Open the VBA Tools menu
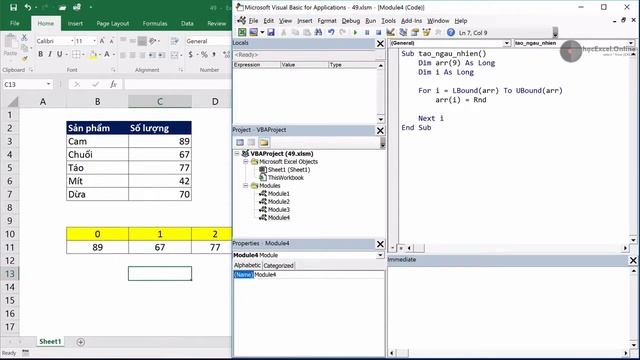The height and width of the screenshot is (360, 640). tap(388, 21)
